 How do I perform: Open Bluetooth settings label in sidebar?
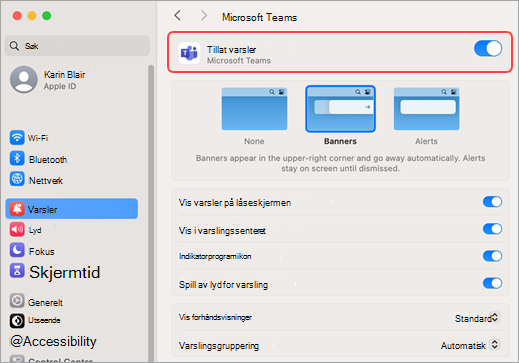tap(48, 159)
